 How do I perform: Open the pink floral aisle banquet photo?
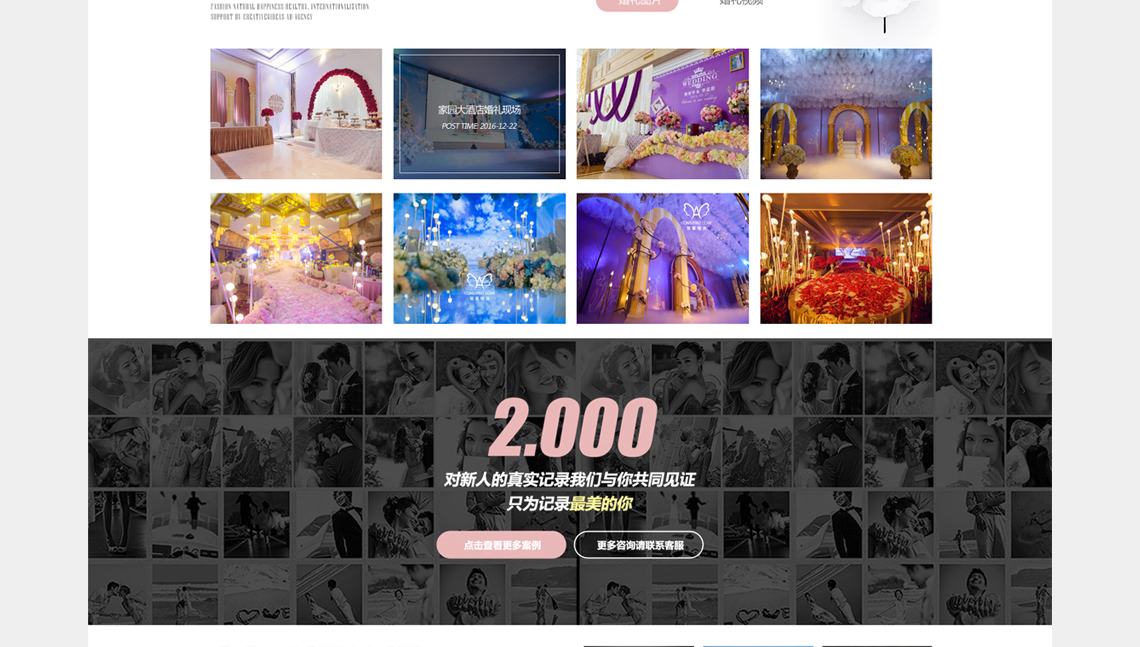(x=295, y=258)
